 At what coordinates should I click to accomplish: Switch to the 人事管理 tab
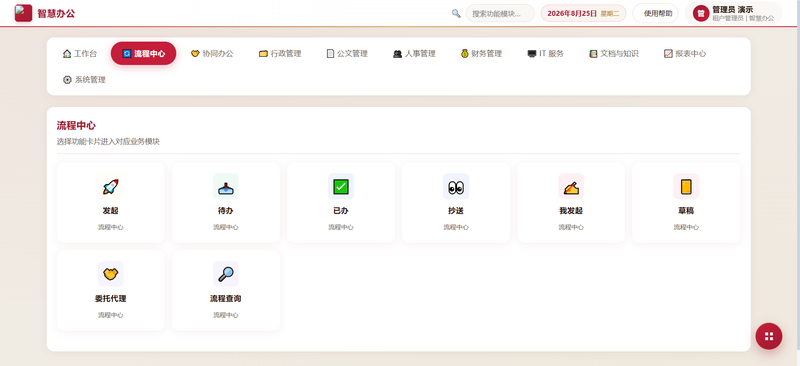coord(414,54)
